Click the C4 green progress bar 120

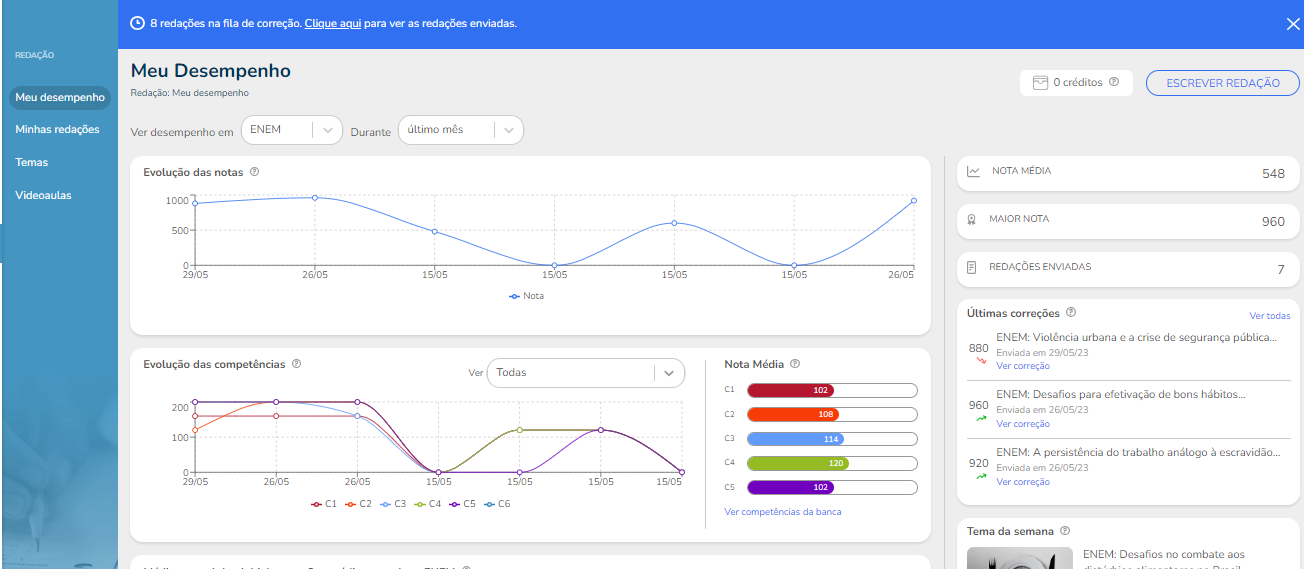click(x=832, y=463)
